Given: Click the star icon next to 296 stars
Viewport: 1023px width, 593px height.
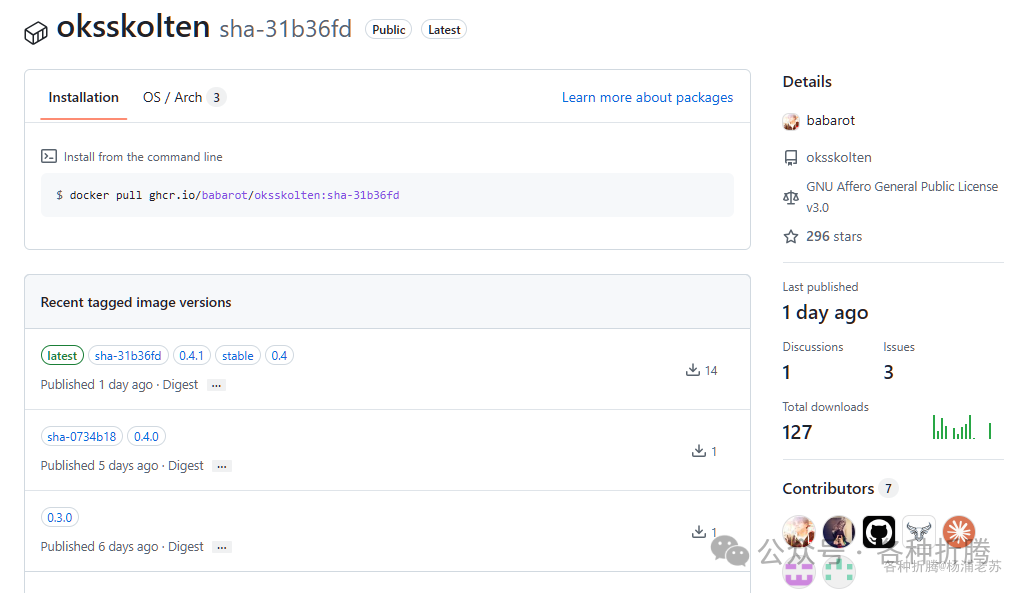Looking at the screenshot, I should coord(791,236).
